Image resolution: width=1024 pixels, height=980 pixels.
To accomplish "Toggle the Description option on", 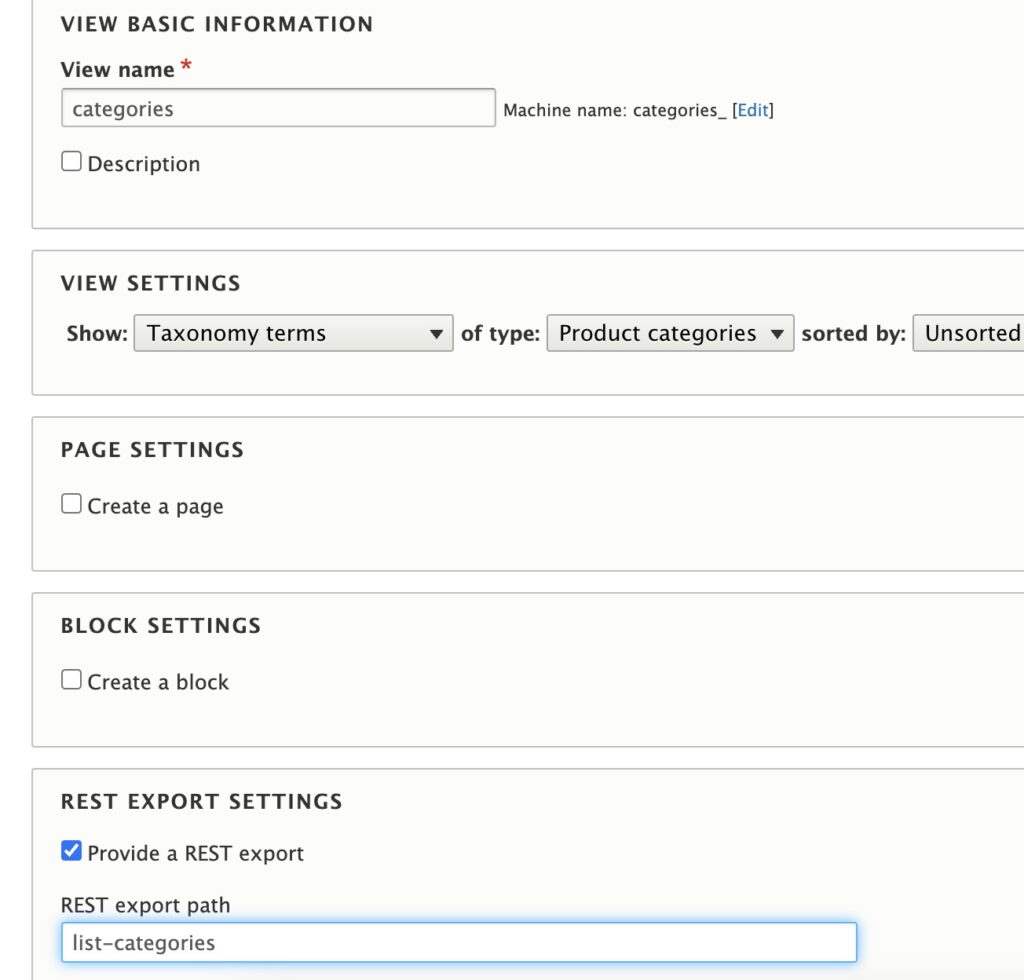I will [71, 159].
